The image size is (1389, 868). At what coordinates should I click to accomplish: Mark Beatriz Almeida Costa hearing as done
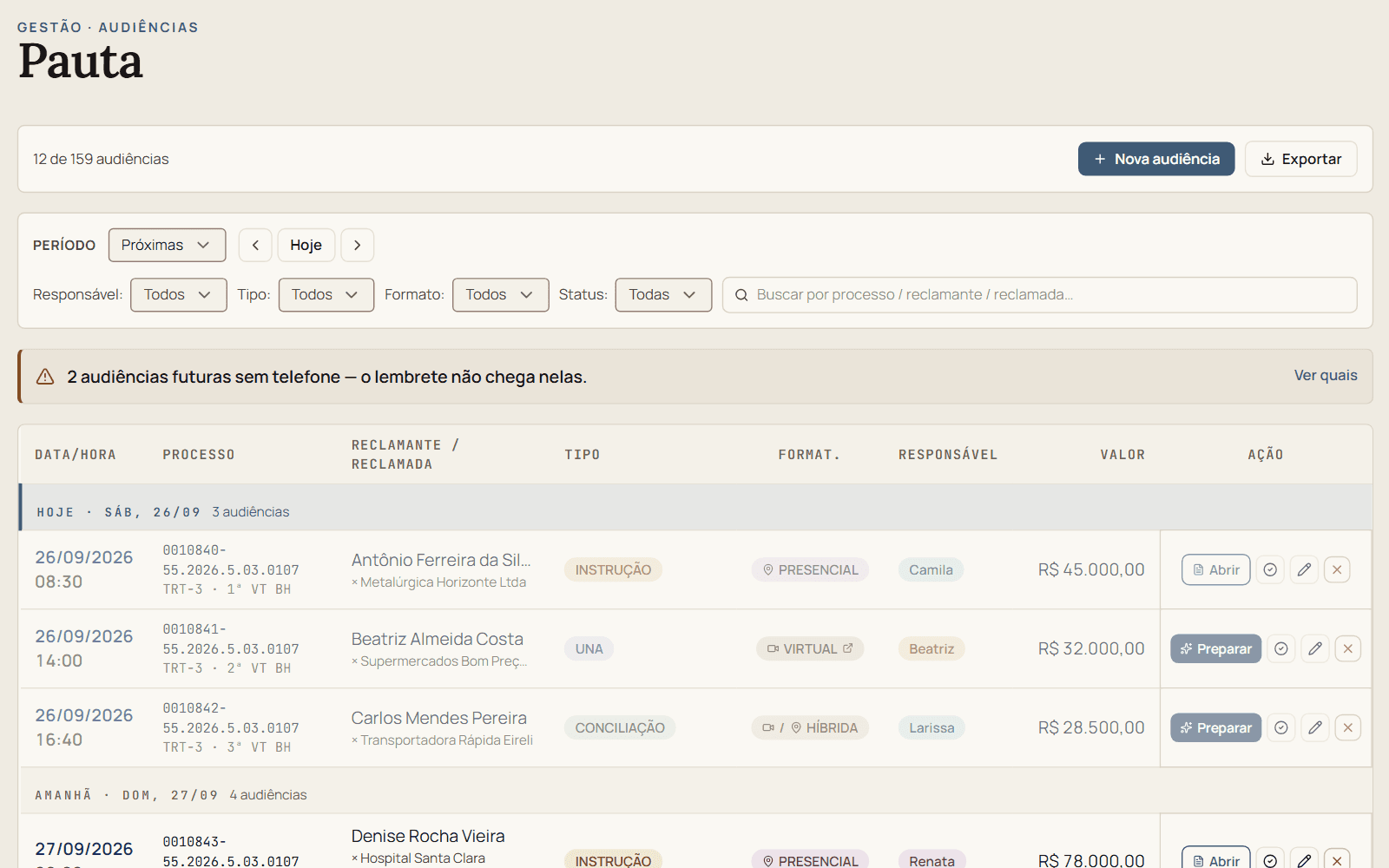click(x=1281, y=648)
